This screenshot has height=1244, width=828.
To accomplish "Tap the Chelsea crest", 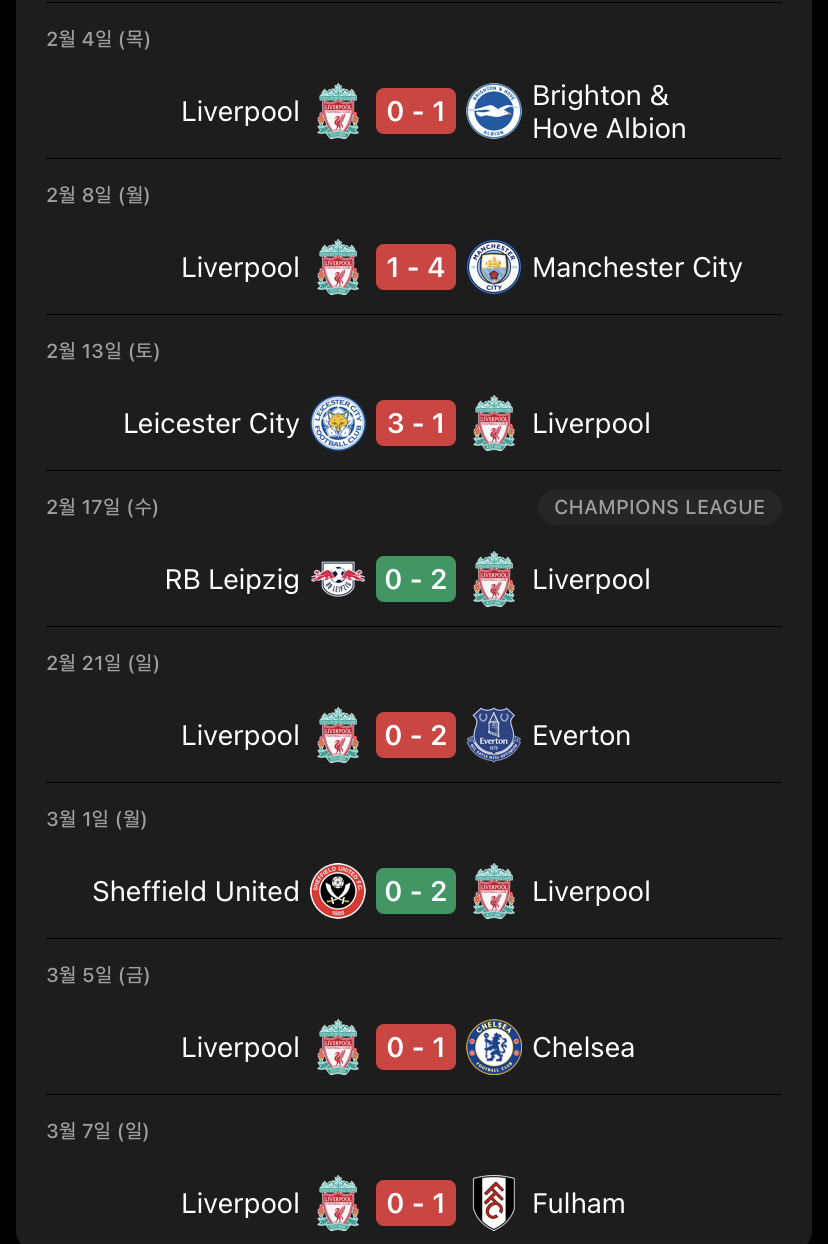I will point(494,1047).
